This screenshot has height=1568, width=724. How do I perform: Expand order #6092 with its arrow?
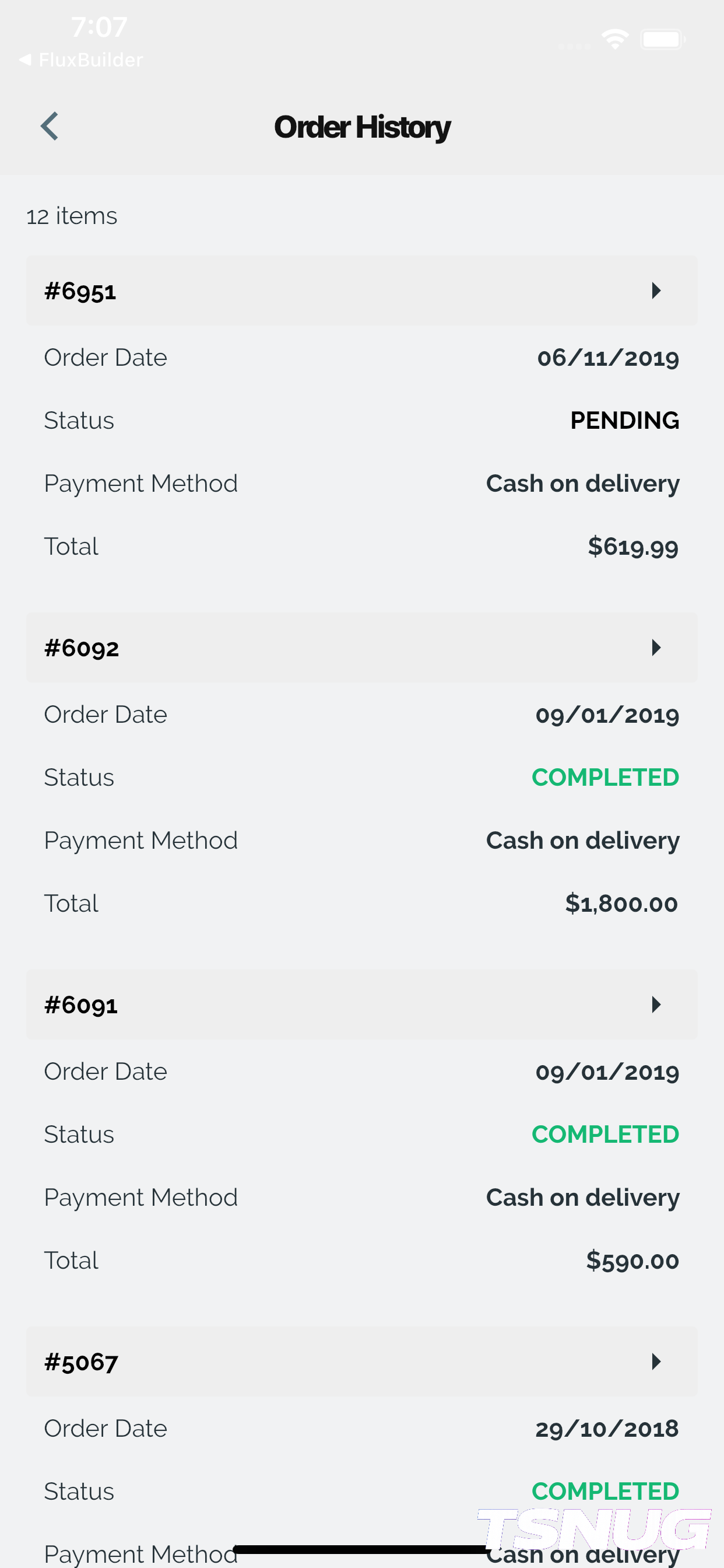click(x=655, y=647)
